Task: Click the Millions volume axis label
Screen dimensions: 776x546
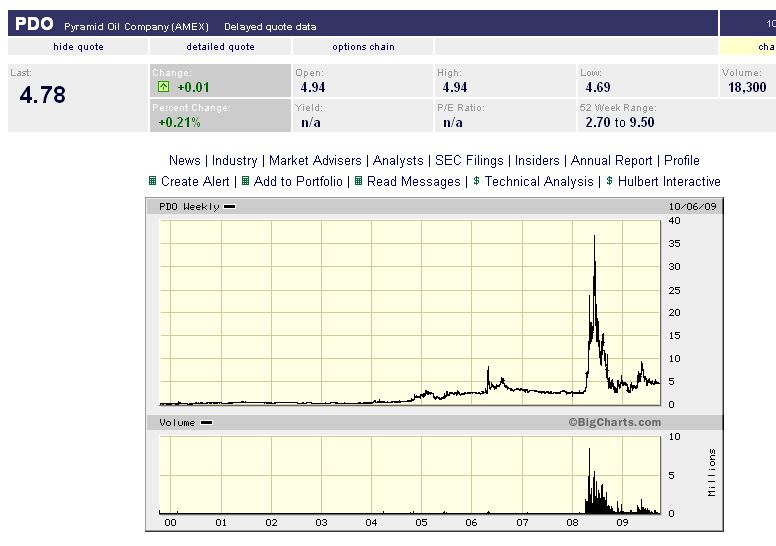Action: tap(712, 472)
